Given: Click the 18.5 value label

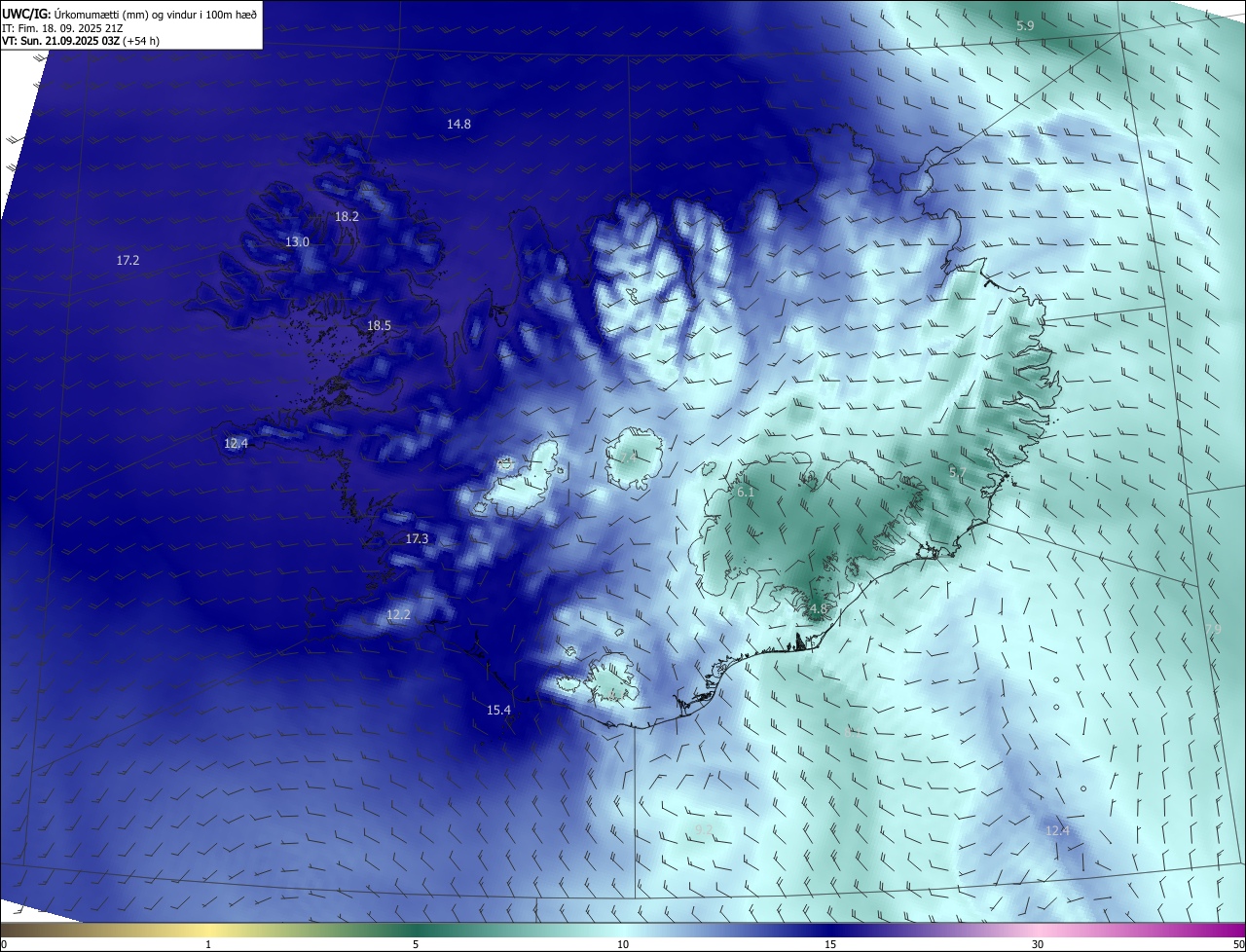Looking at the screenshot, I should 379,326.
